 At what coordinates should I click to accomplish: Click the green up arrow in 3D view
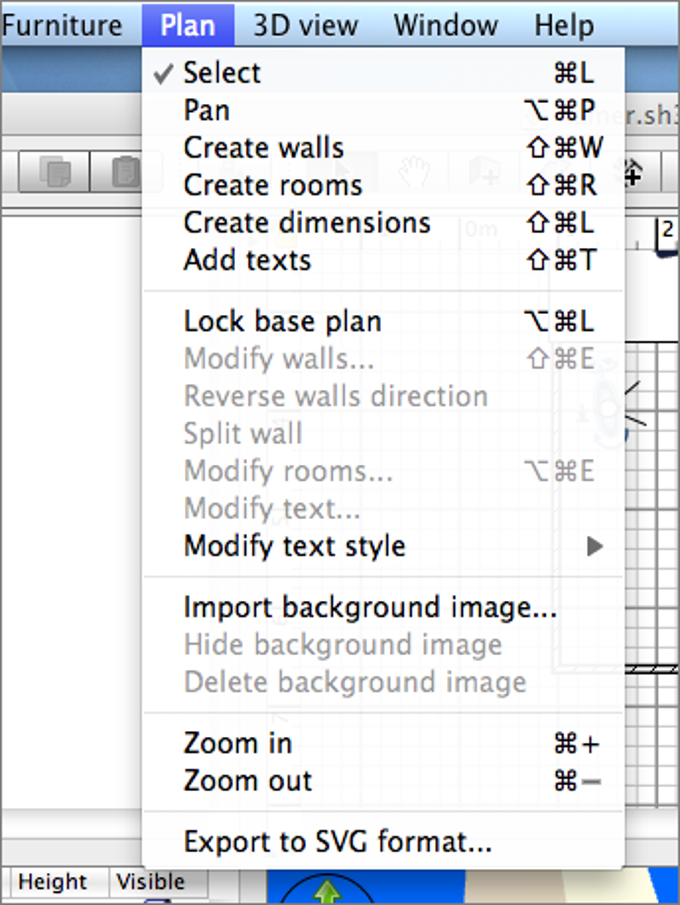[x=326, y=891]
